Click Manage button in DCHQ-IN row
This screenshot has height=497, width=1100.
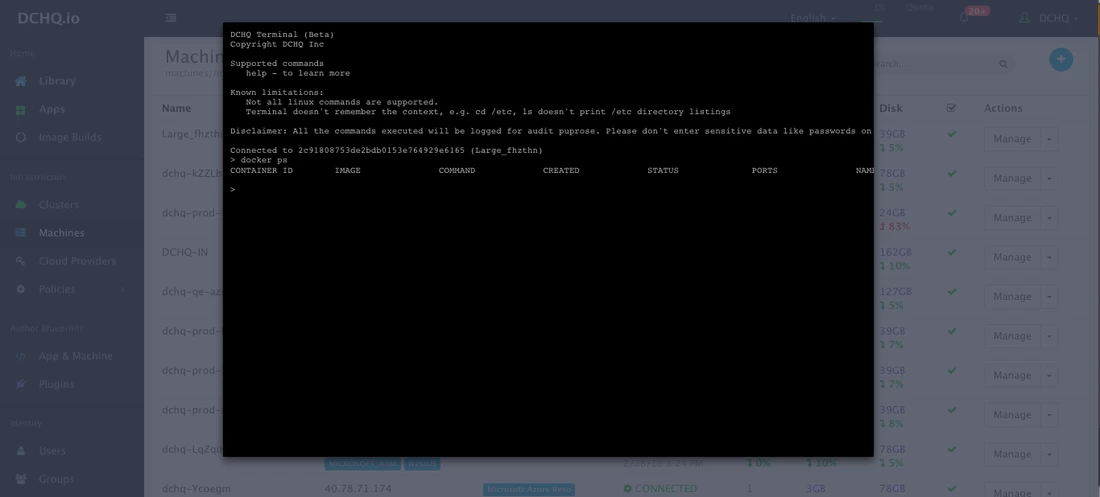point(1012,257)
